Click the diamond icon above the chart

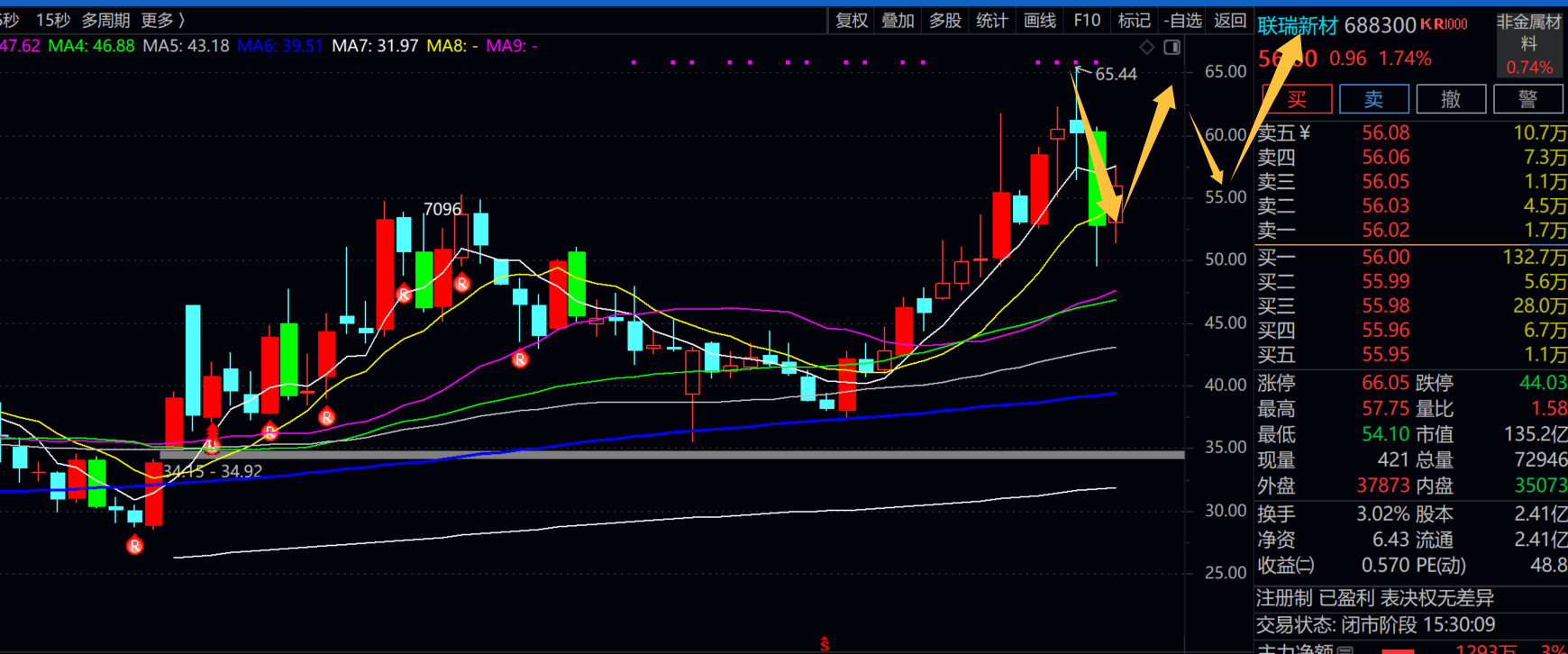1146,47
